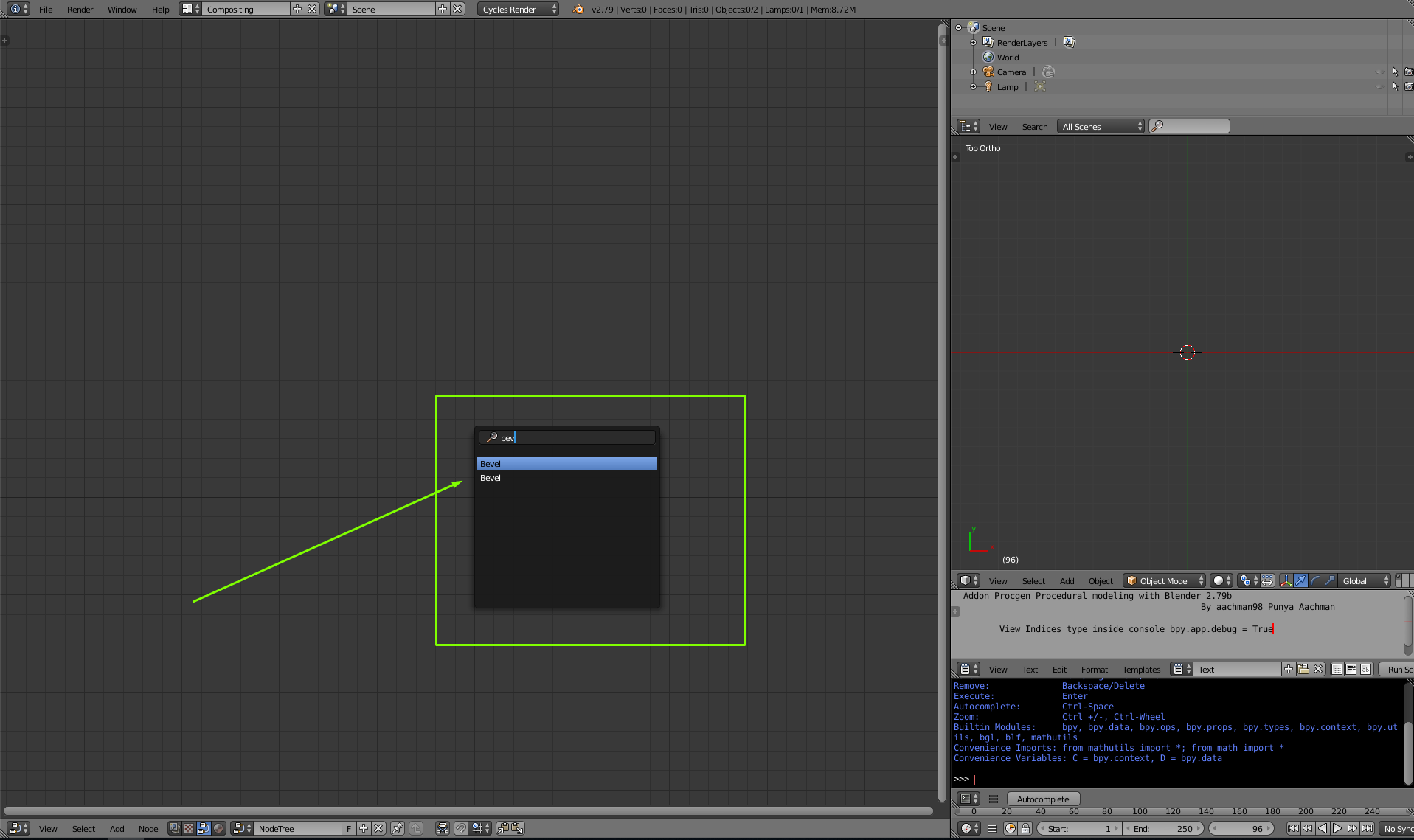The image size is (1414, 840).
Task: Click the outliner search filter field
Action: 1190,127
